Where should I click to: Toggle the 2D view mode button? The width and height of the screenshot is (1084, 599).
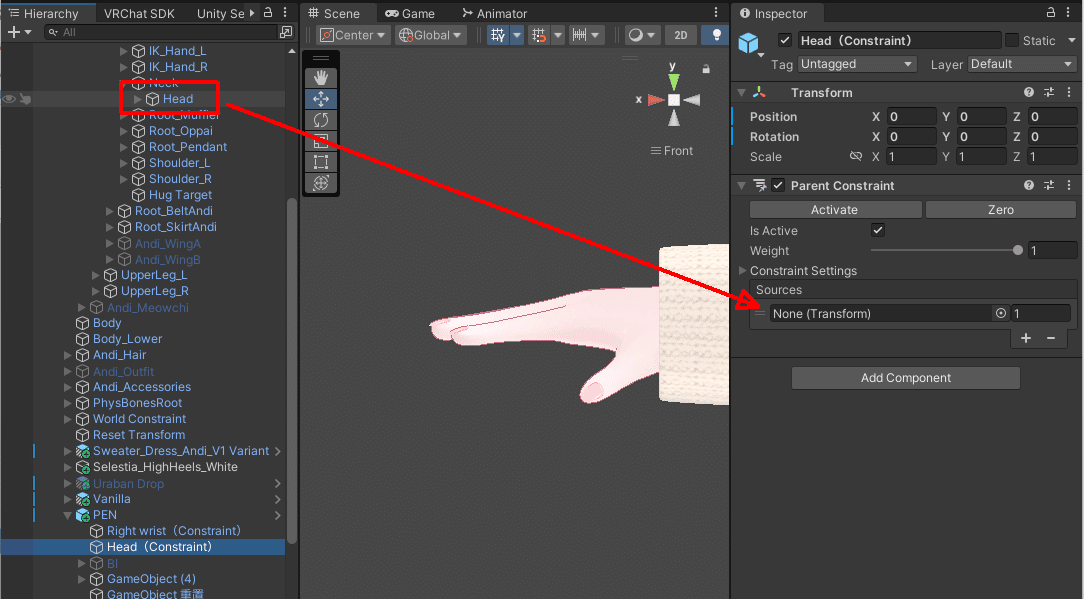(681, 34)
